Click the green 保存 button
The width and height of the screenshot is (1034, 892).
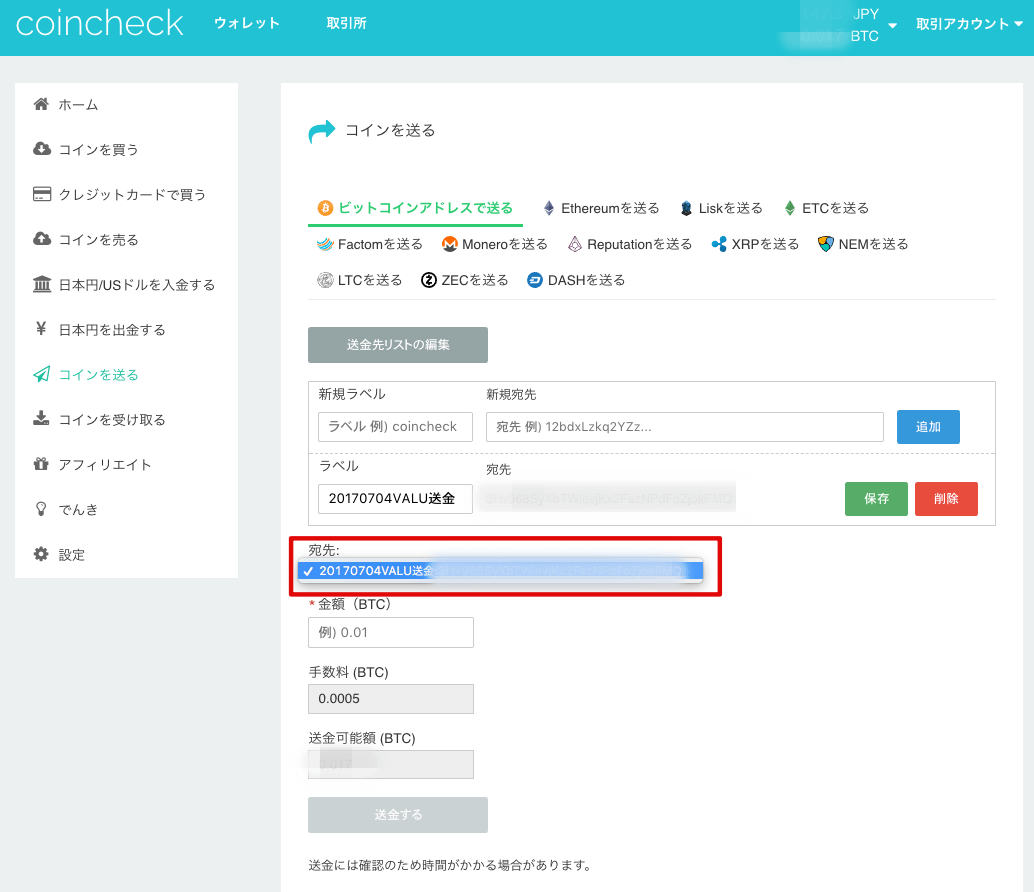[876, 499]
